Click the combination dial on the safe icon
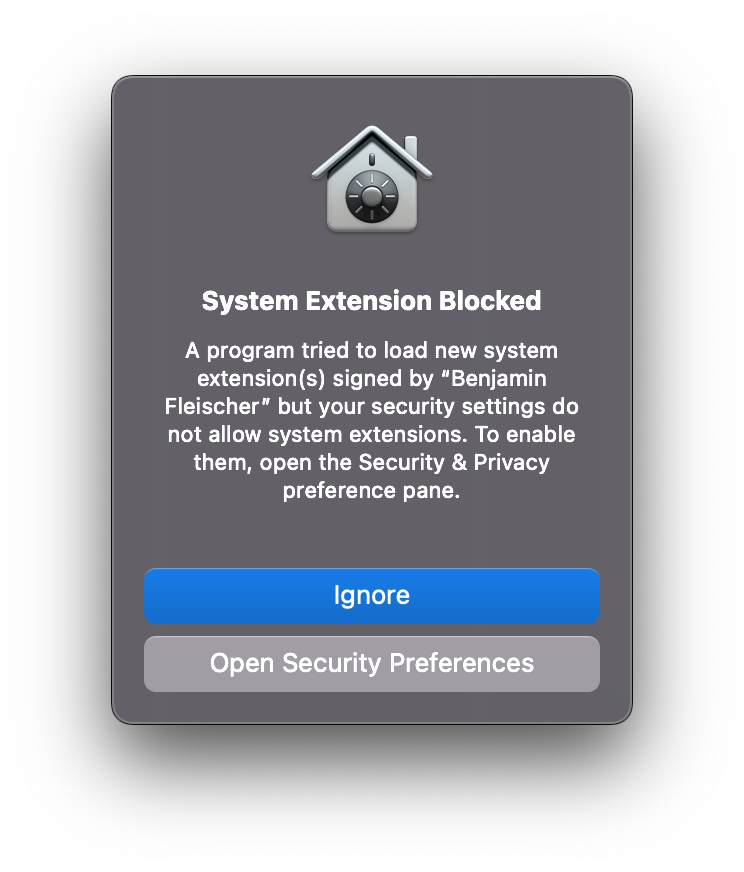 tap(371, 196)
